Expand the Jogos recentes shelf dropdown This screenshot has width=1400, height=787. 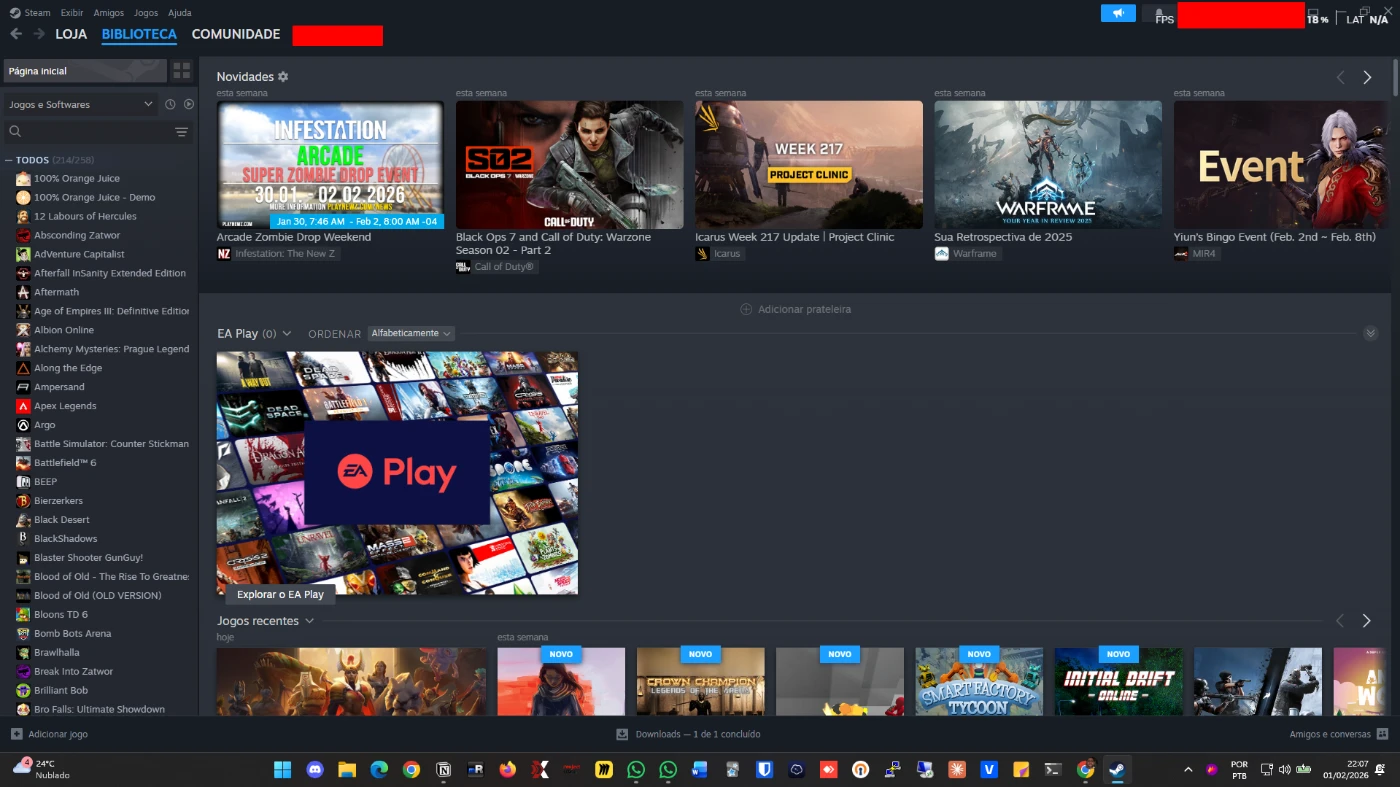pos(310,621)
